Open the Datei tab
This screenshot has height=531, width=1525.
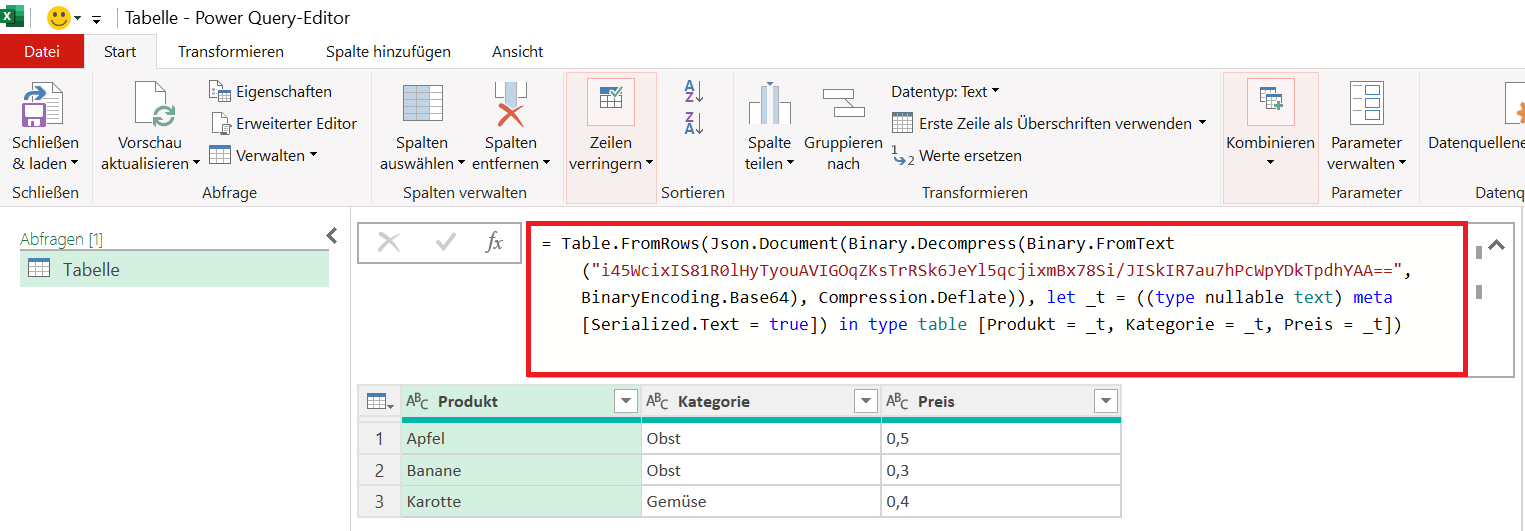pyautogui.click(x=42, y=51)
